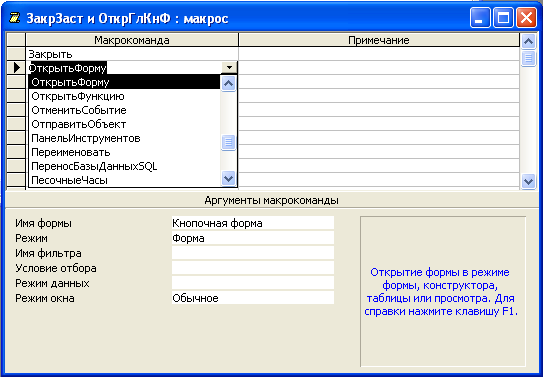Screen dimensions: 543x377
Task: Click the Аргументы макрокоманды heading
Action: point(271,200)
